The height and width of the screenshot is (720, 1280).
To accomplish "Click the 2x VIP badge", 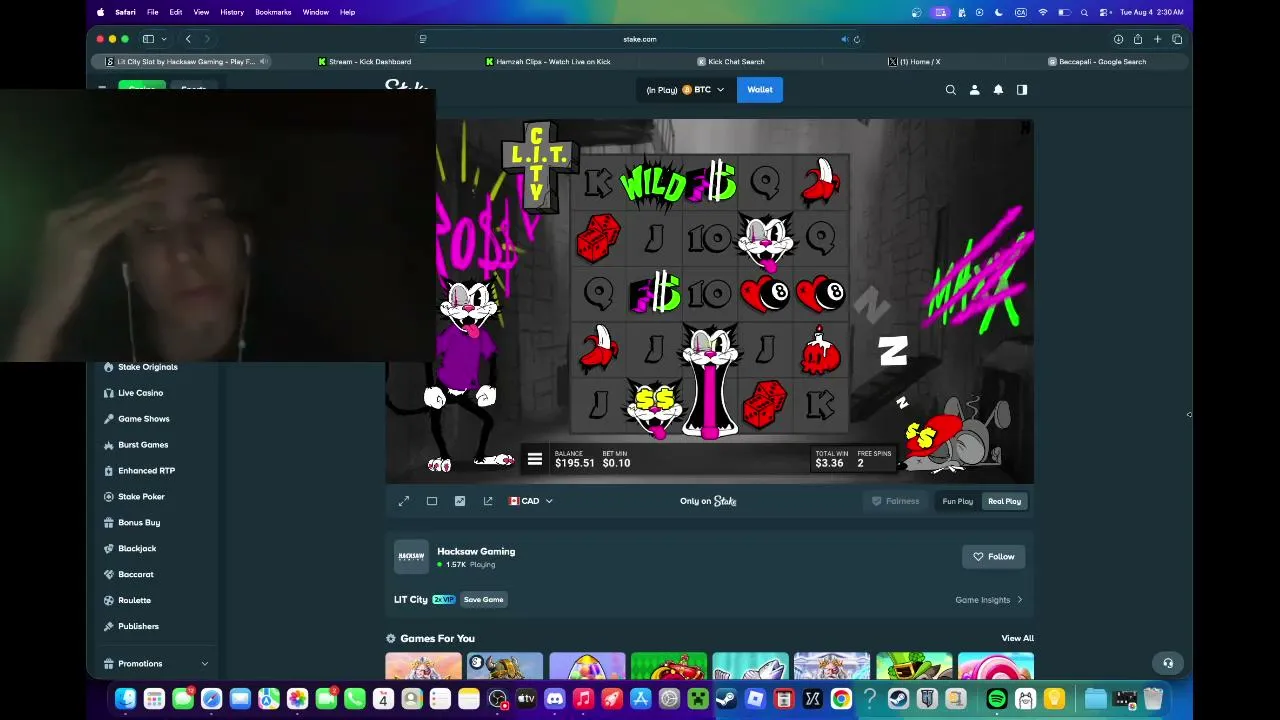I will pyautogui.click(x=444, y=600).
